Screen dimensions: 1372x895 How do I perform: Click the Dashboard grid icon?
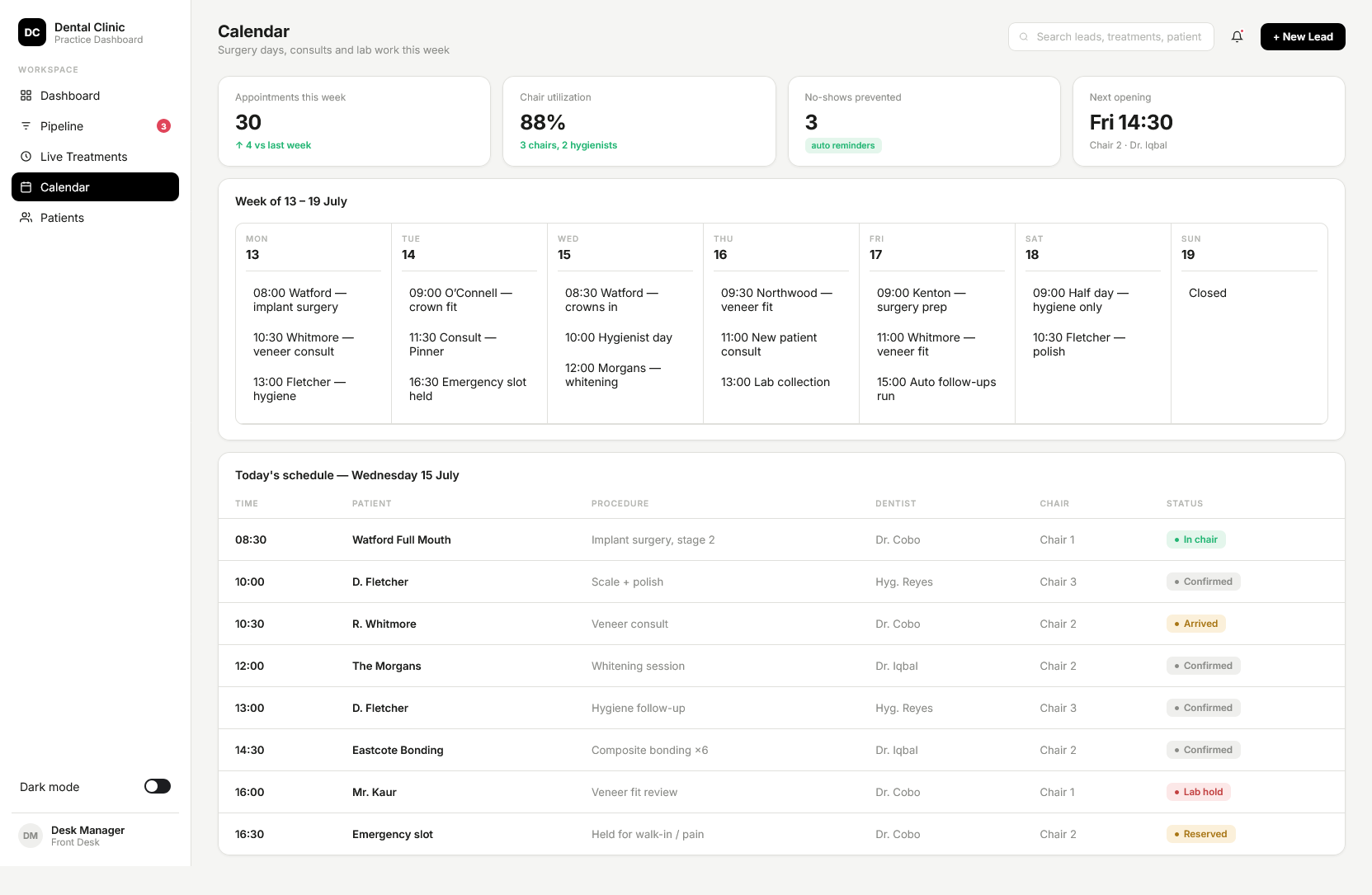(x=26, y=96)
